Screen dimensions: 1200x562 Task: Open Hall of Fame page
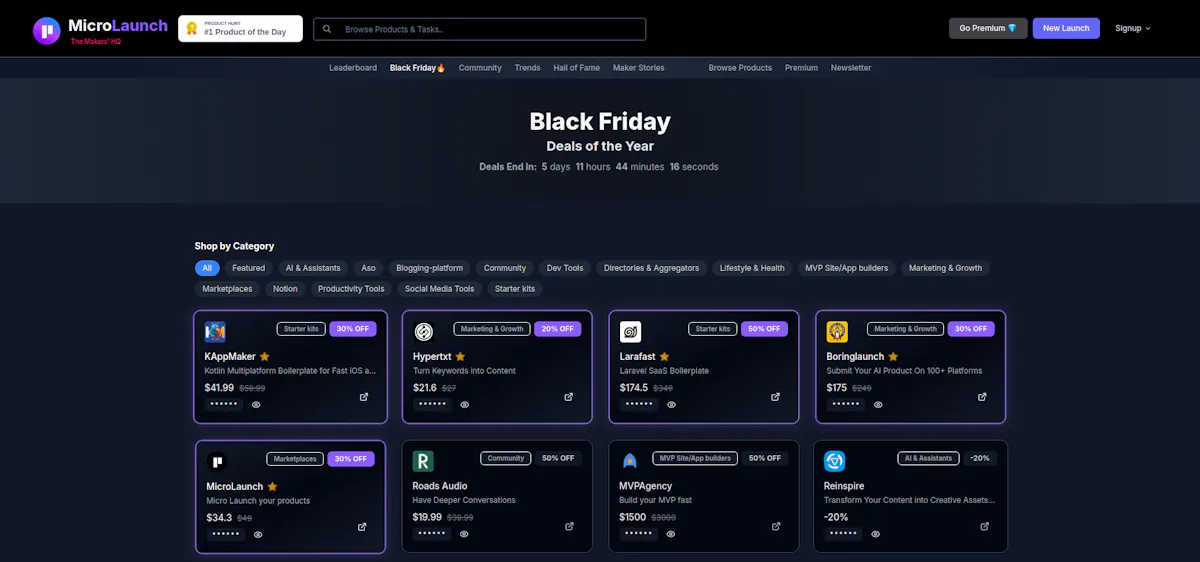tap(577, 68)
